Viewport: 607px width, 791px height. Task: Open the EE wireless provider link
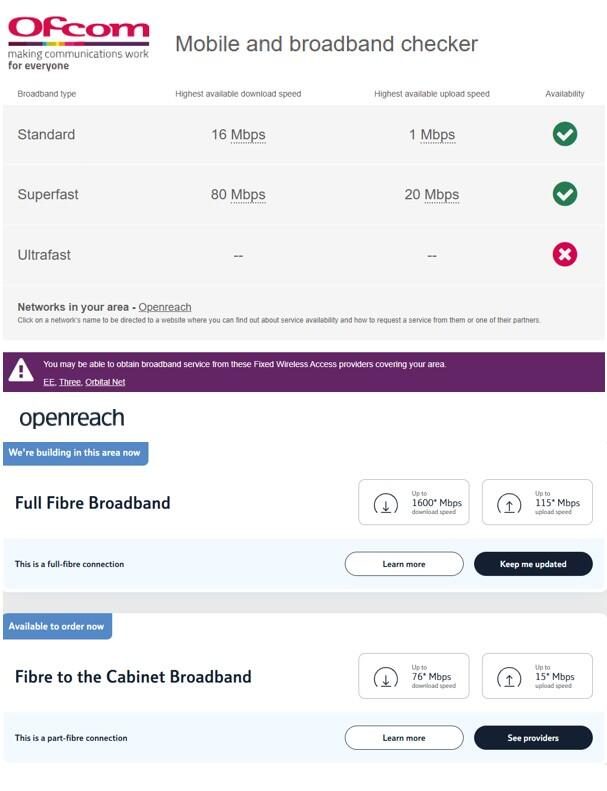[49, 382]
